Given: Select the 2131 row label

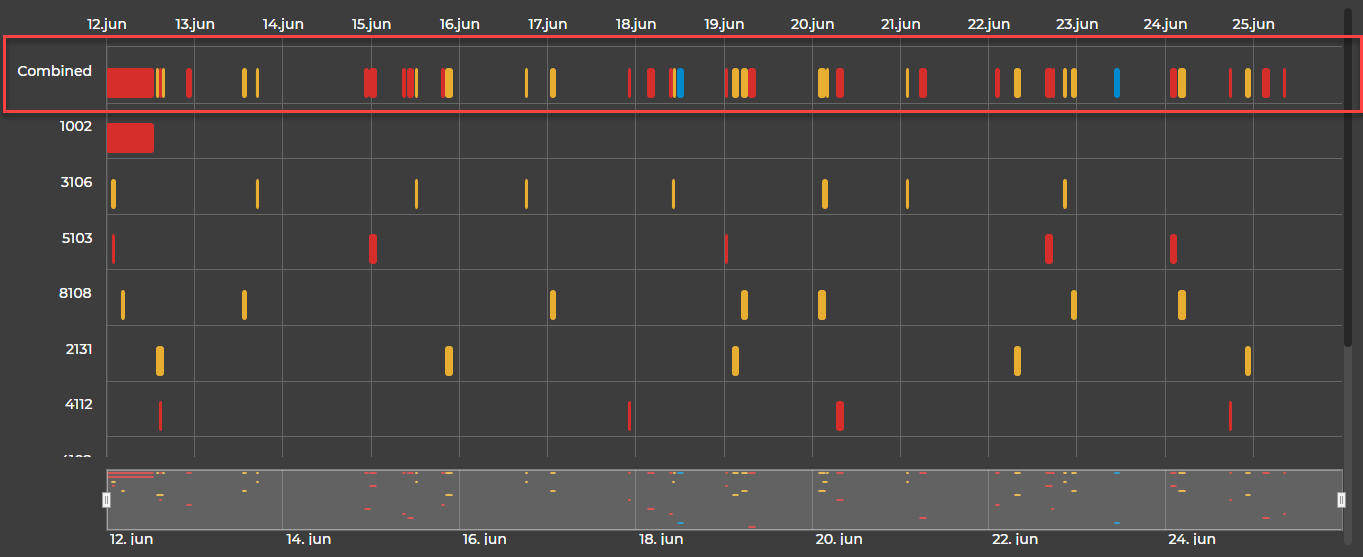Looking at the screenshot, I should coord(78,349).
